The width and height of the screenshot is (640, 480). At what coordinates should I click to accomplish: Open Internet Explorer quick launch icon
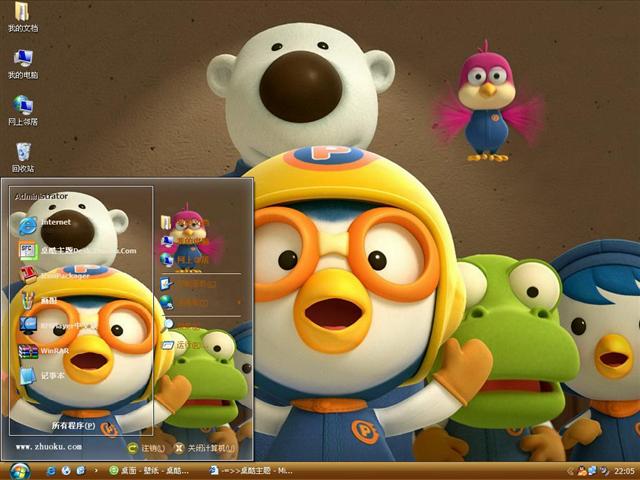click(x=51, y=471)
